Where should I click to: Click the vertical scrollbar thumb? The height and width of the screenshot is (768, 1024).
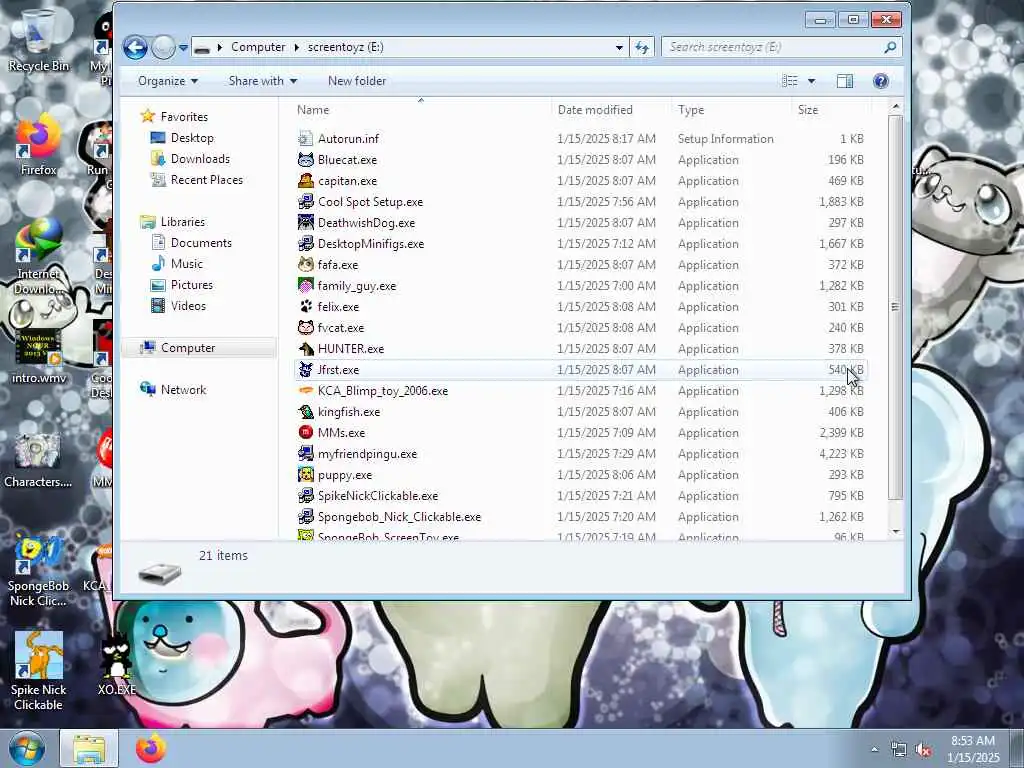tap(896, 307)
